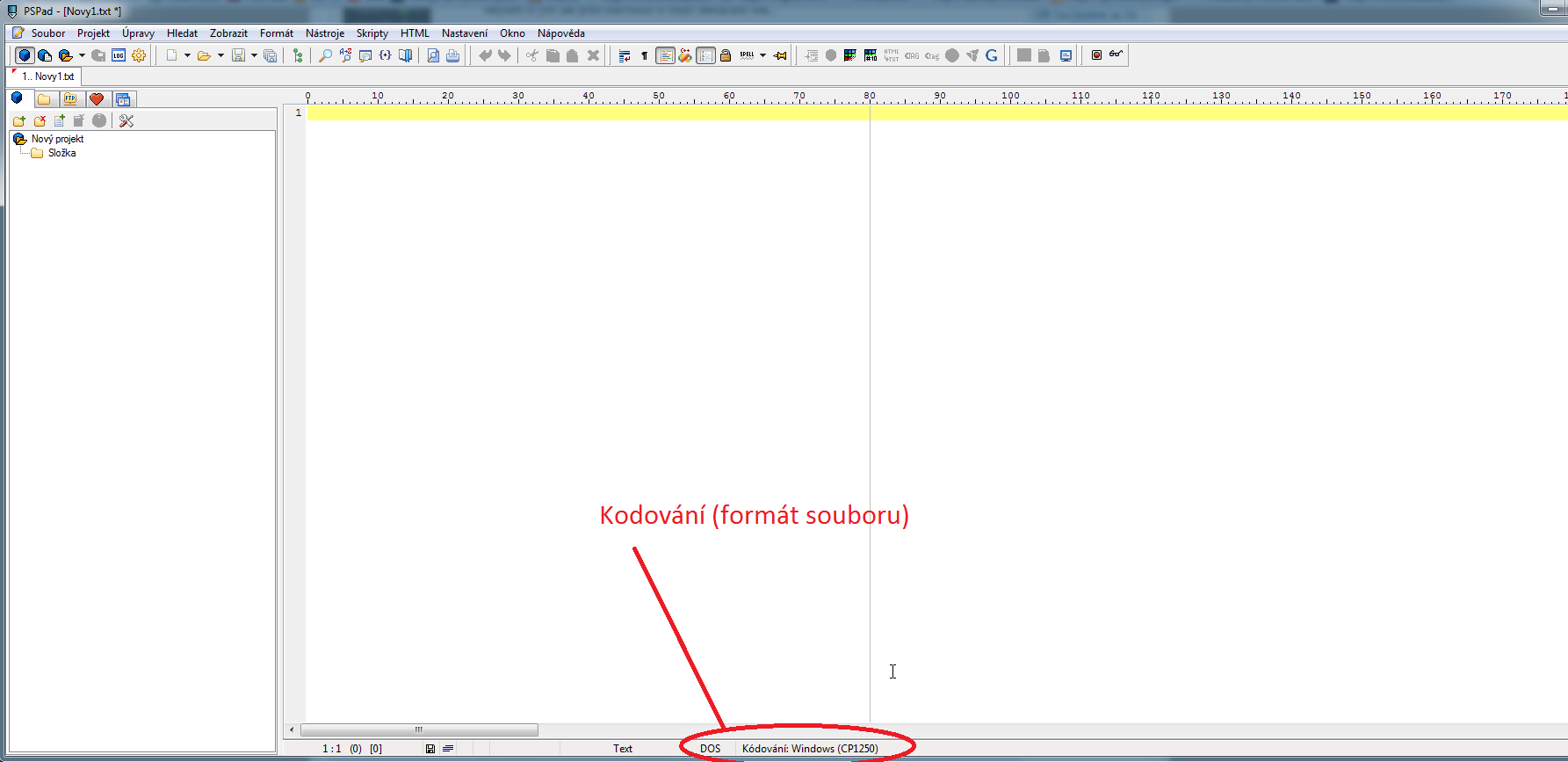1568x762 pixels.
Task: Click the Kódování: Windows (CP1250) status field
Action: click(809, 749)
